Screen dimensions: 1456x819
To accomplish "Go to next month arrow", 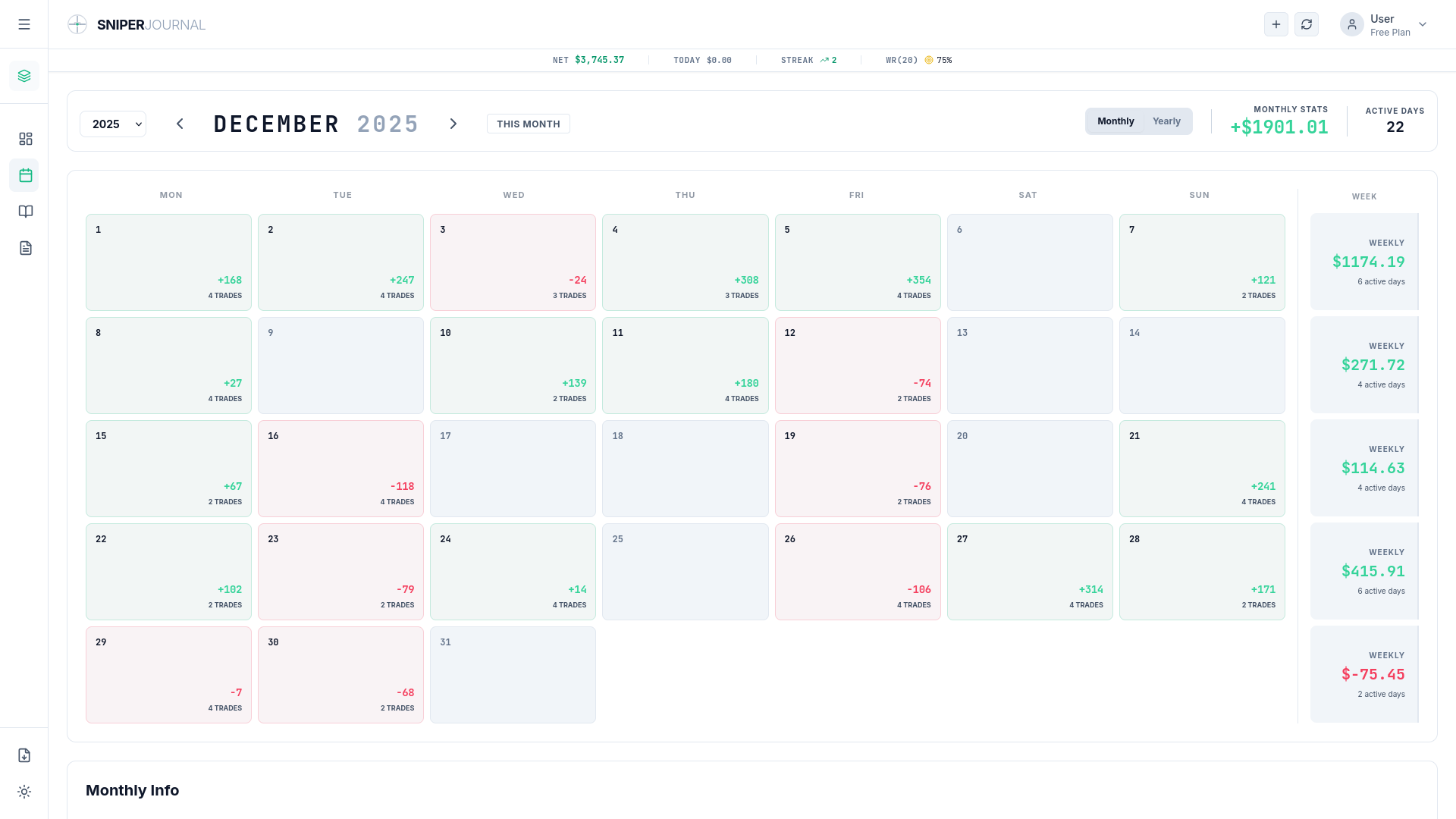I will tap(453, 124).
